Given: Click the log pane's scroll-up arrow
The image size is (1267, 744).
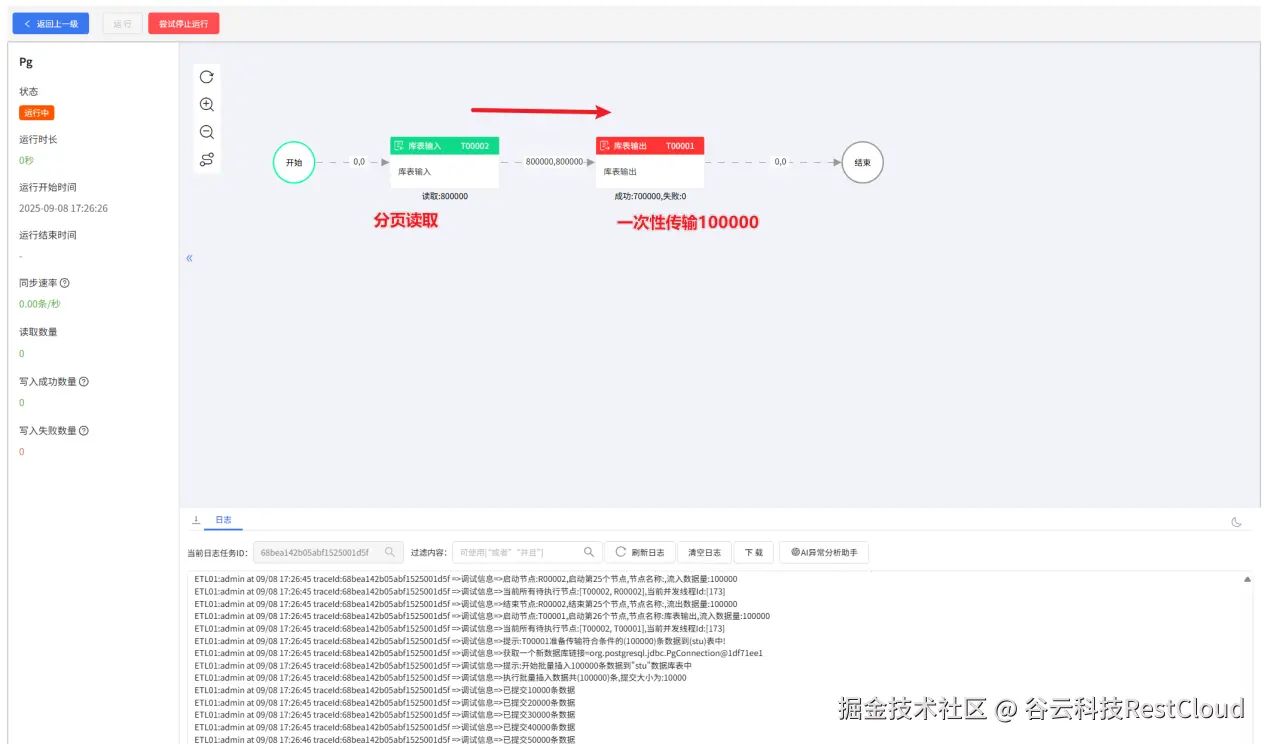Looking at the screenshot, I should (x=1247, y=579).
